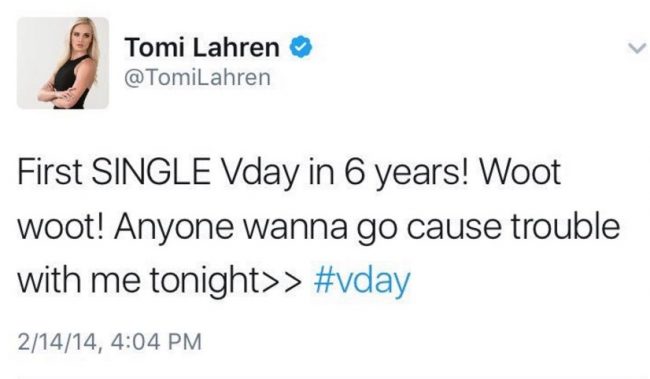This screenshot has height=379, width=650.
Task: Open the tweet options chevron menu
Action: [x=637, y=49]
